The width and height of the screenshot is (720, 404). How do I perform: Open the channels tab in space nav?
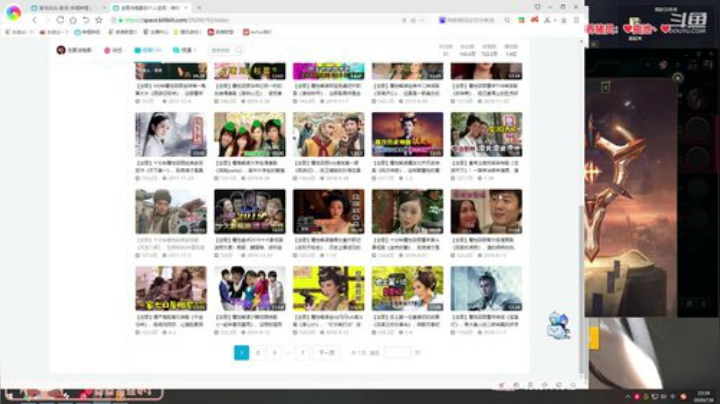(x=184, y=50)
